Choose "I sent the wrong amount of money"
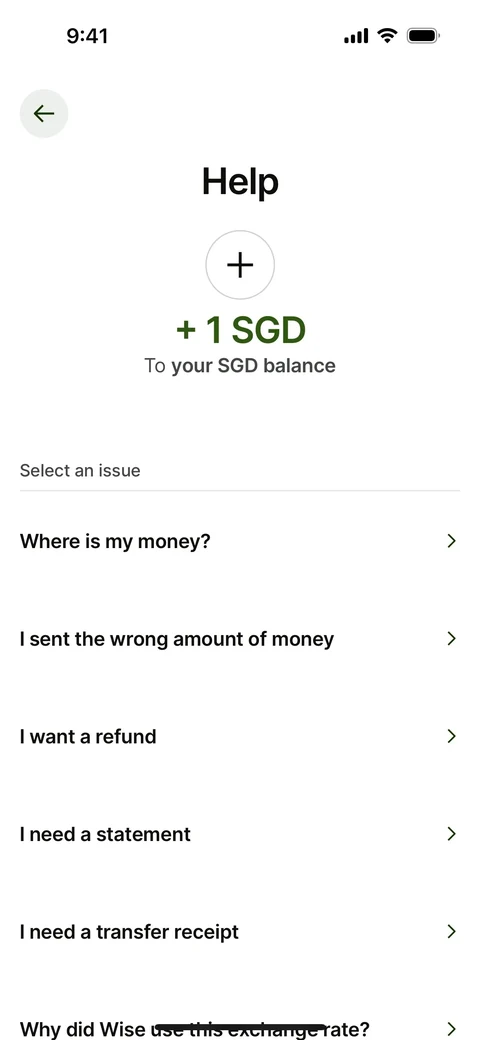480x1040 pixels. [x=240, y=639]
